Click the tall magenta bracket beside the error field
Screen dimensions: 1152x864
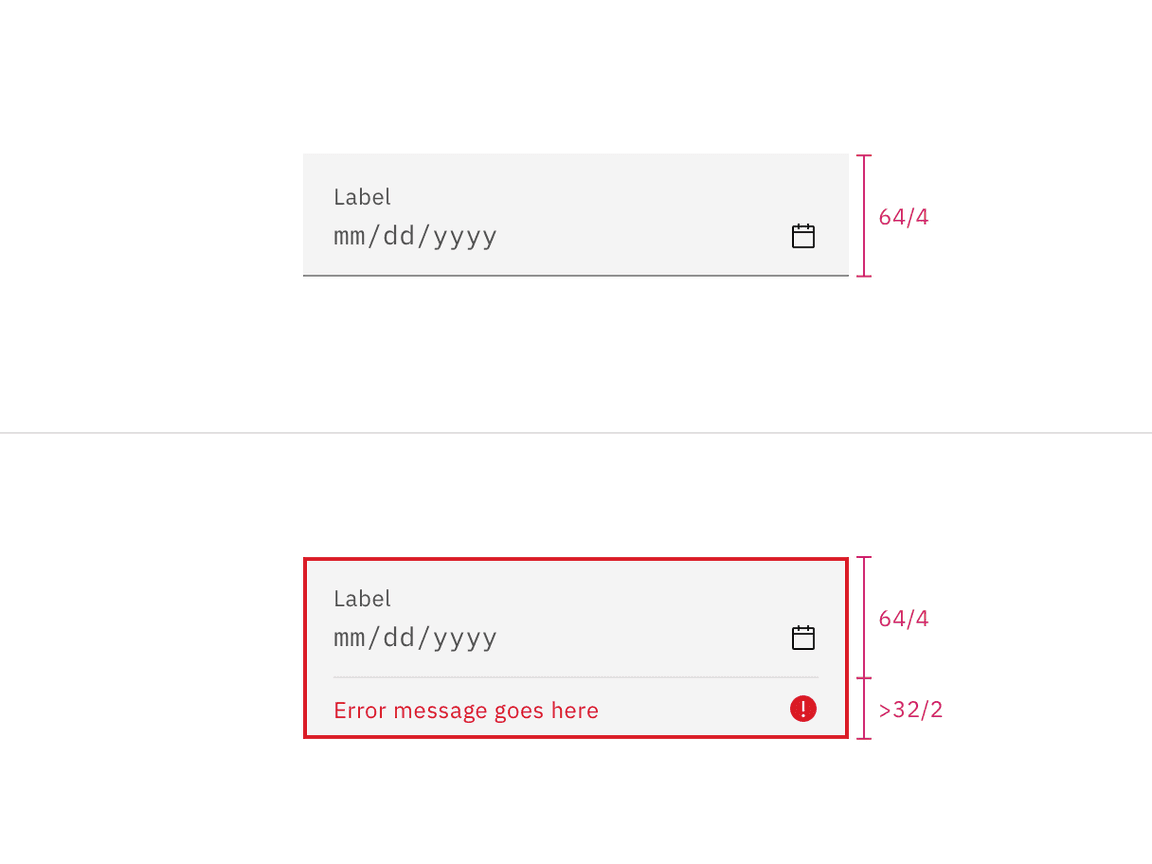(x=865, y=617)
